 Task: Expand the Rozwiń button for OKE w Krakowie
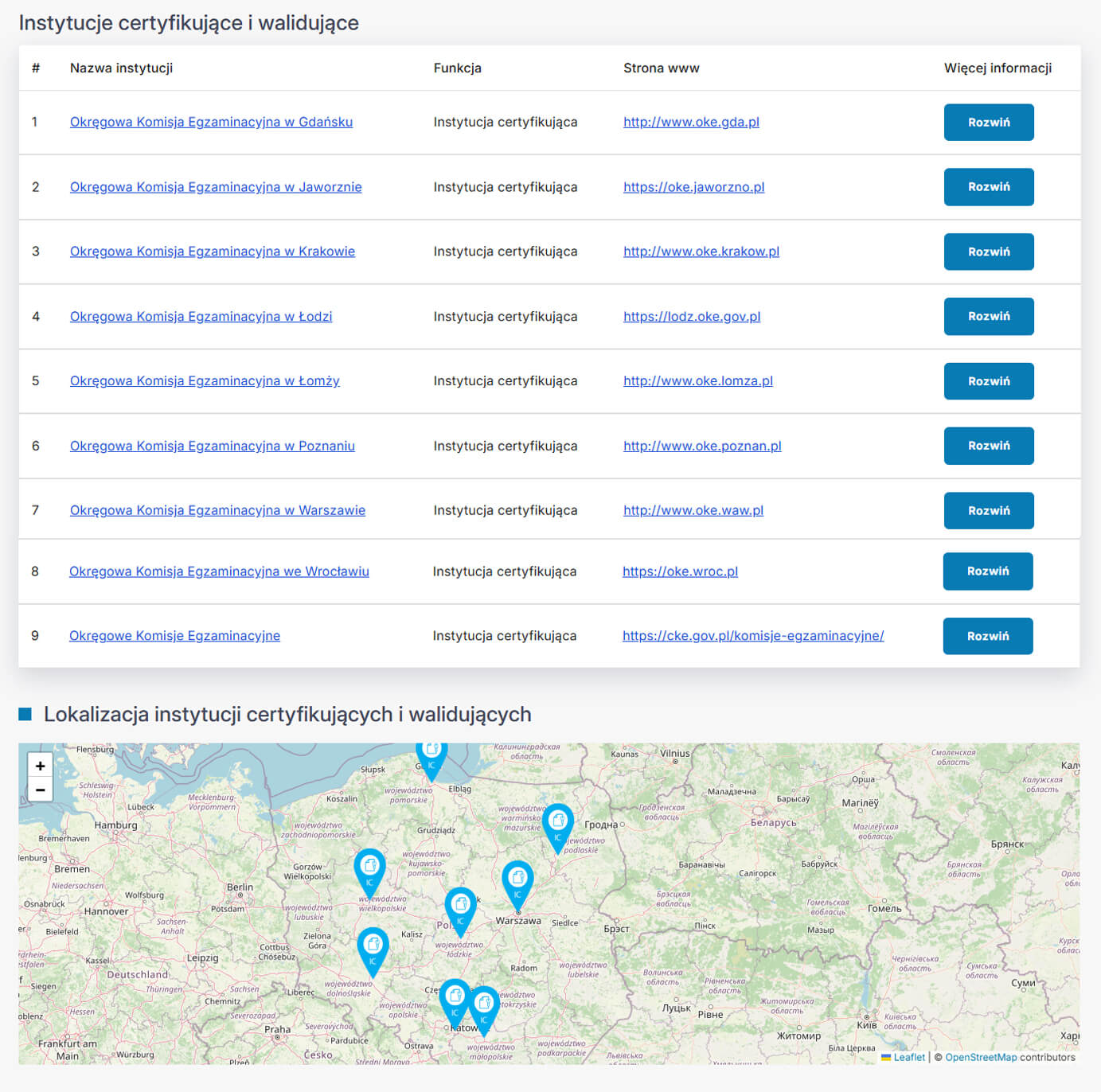point(988,252)
